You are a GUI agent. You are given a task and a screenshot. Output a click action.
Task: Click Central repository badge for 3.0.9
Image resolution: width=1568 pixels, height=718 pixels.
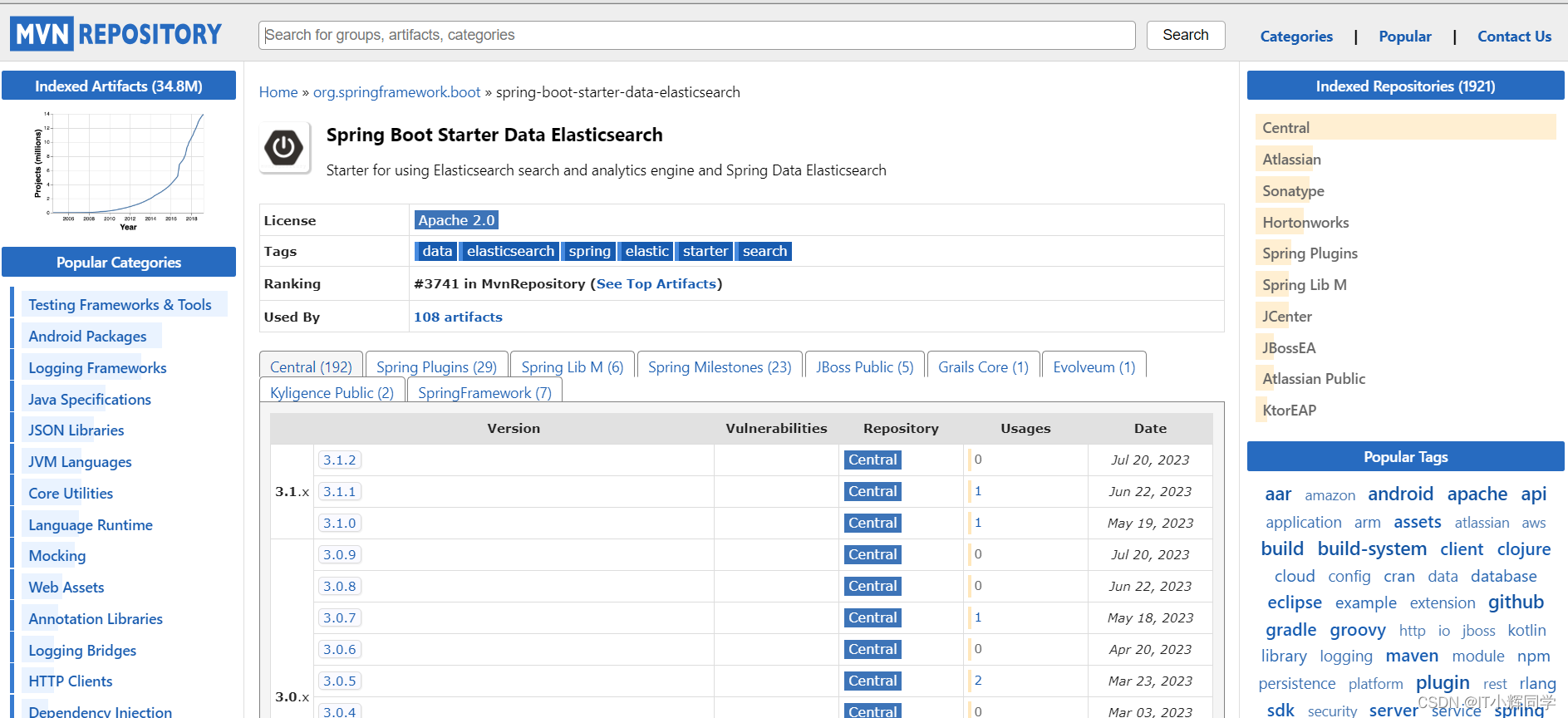872,555
